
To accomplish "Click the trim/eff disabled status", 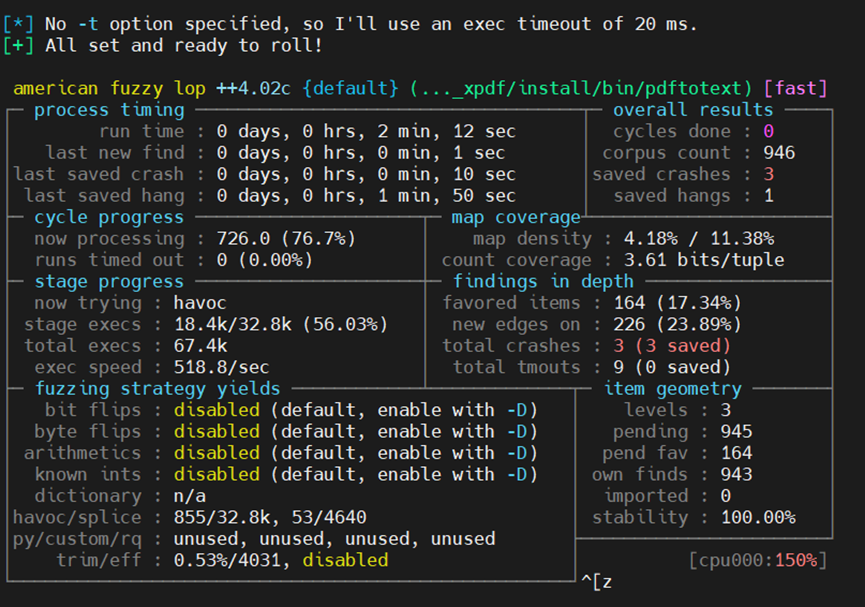I will (x=345, y=561).
